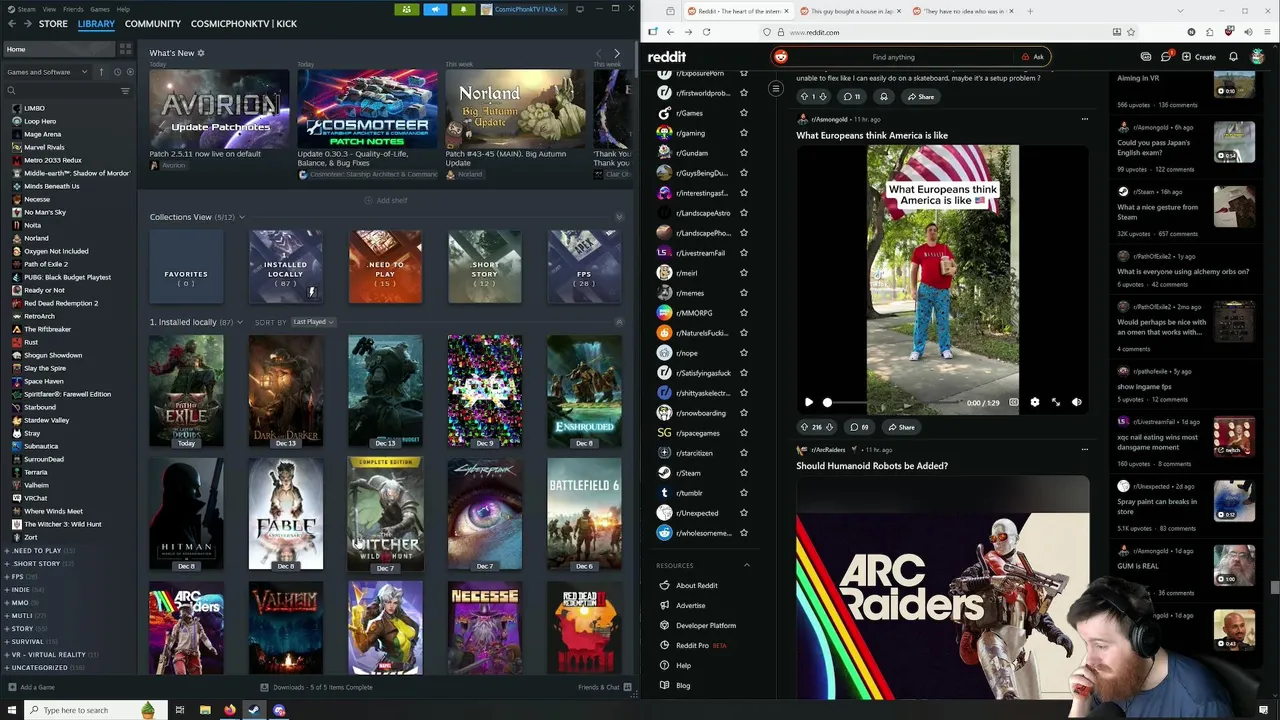Toggle favorite star for r/Gundam
1280x720 pixels.
[743, 153]
